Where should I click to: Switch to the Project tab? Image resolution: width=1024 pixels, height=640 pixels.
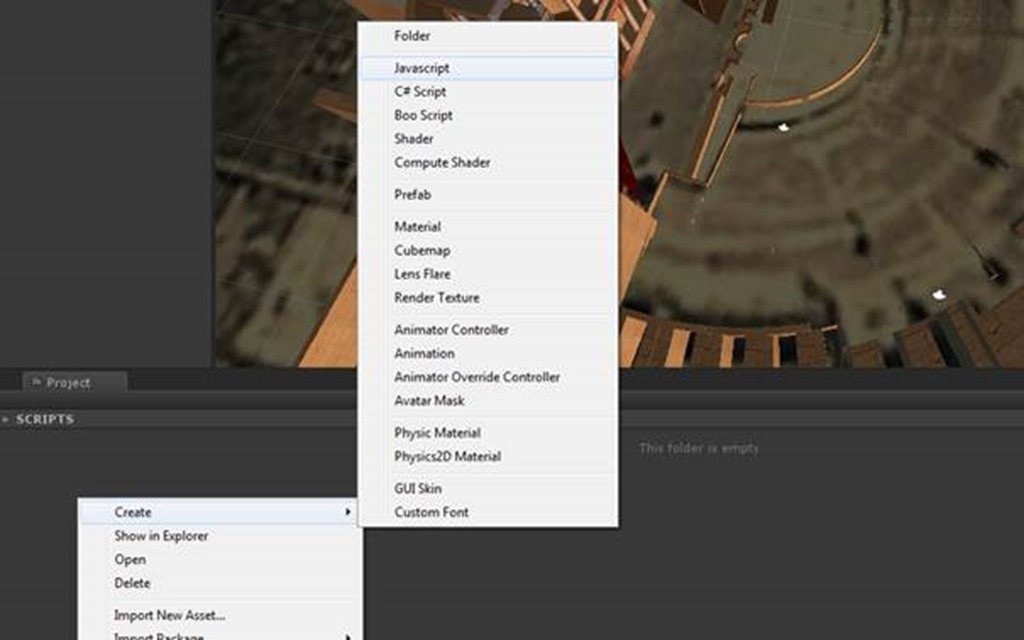pos(68,382)
